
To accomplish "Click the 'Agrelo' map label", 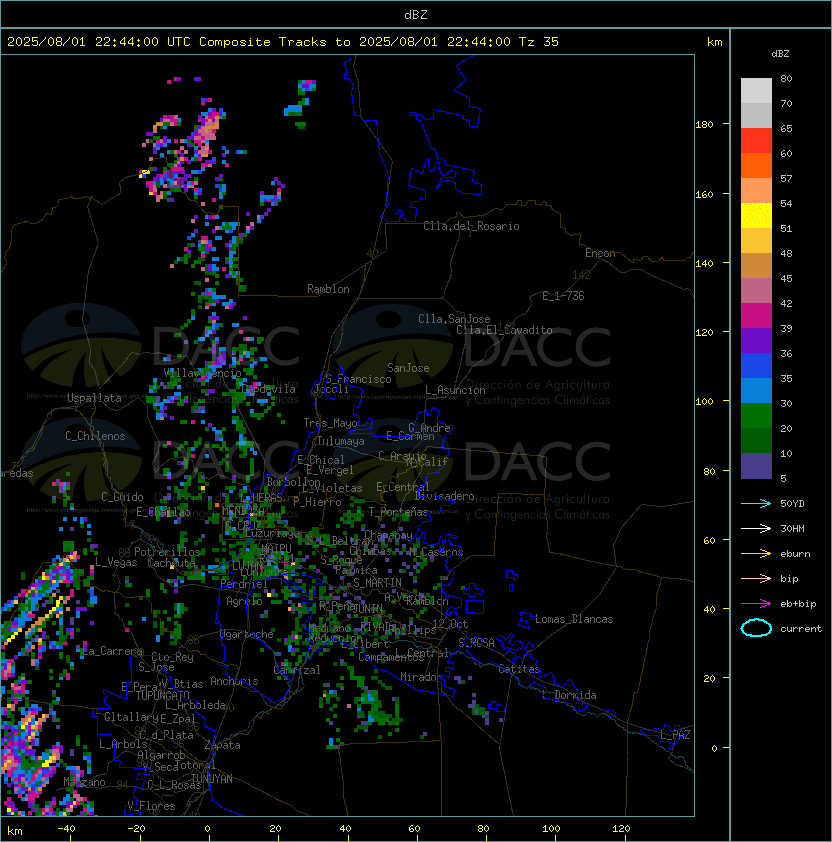I will (244, 601).
